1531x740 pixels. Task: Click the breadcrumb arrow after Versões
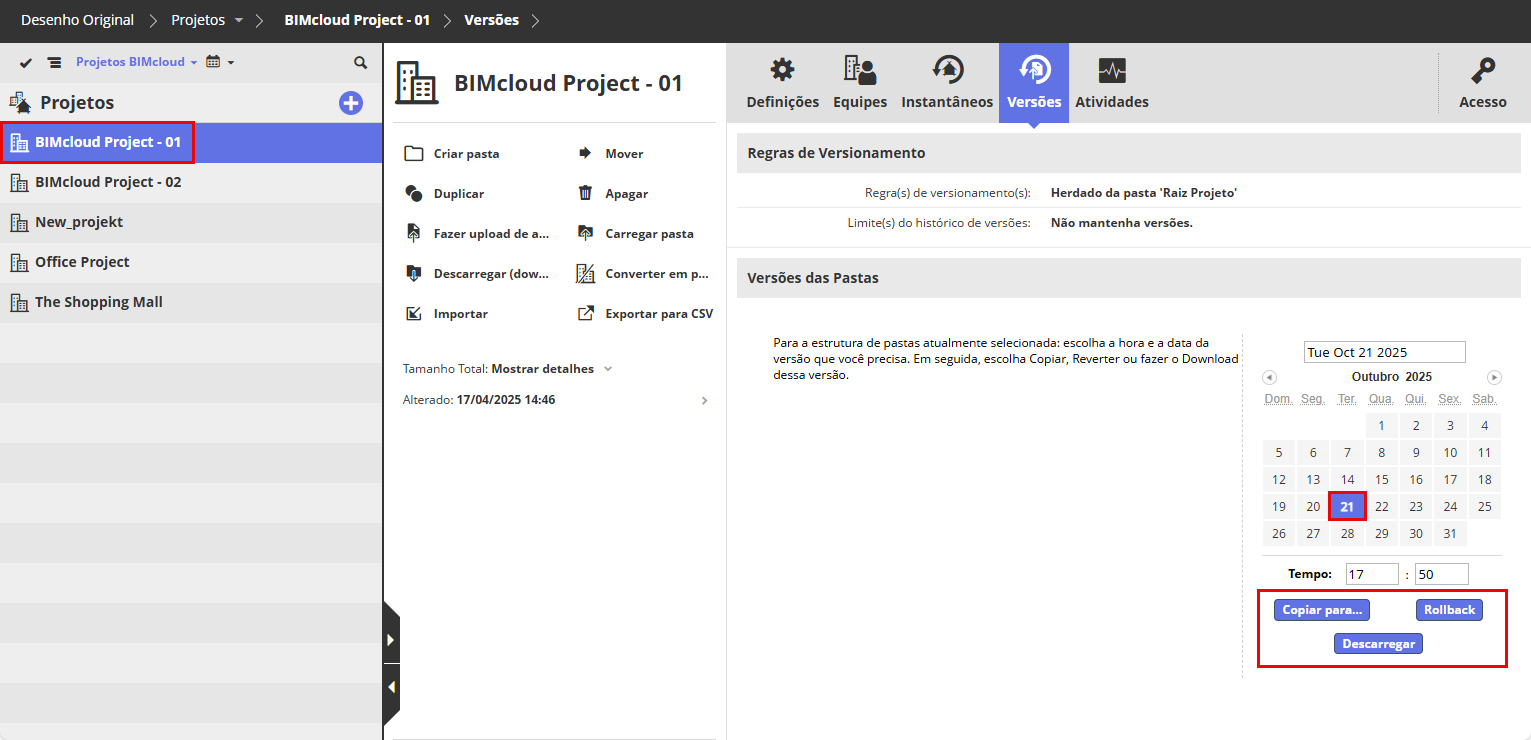535,20
